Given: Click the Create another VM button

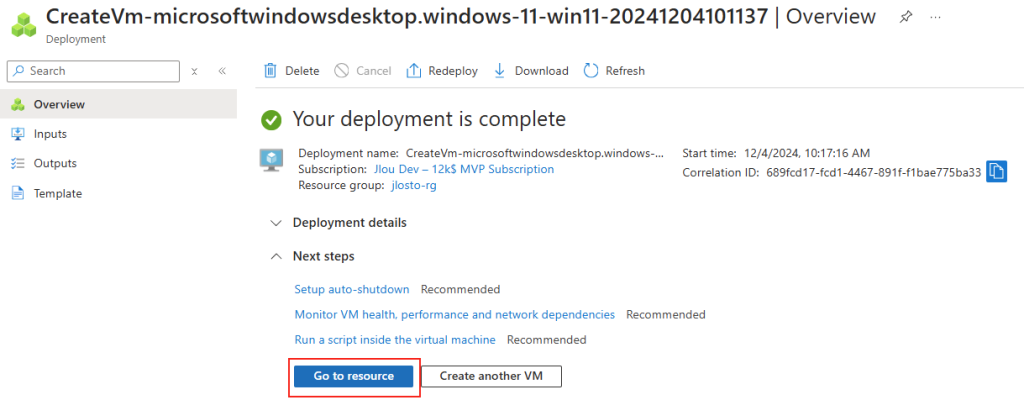Looking at the screenshot, I should [x=491, y=376].
